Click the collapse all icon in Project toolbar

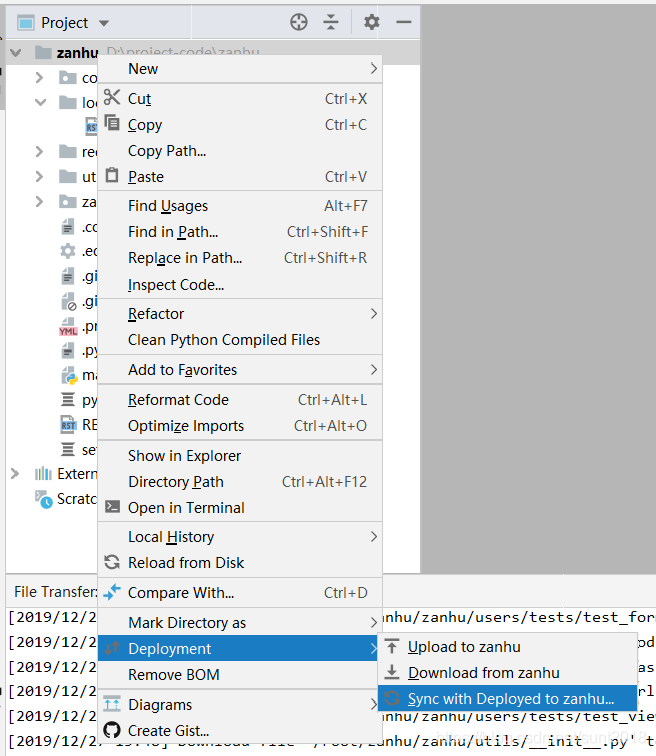click(331, 22)
